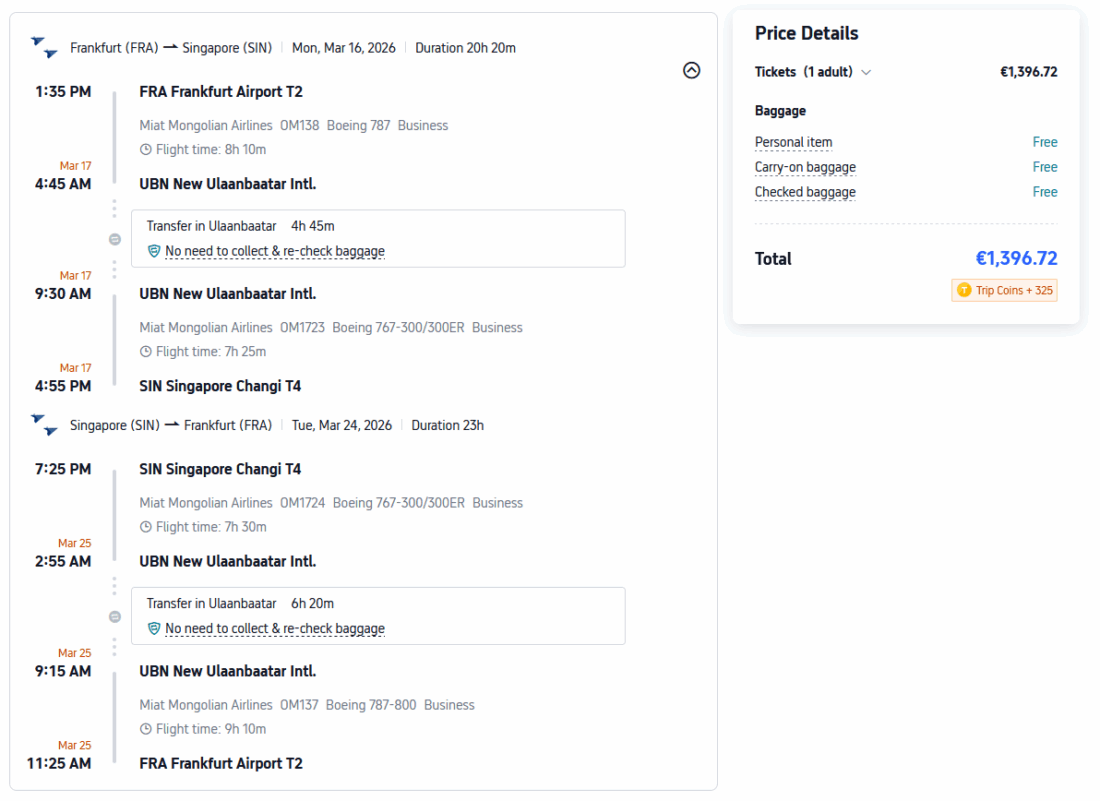Open the Personal item baggage info
Viewport: 1100px width, 801px height.
click(793, 142)
